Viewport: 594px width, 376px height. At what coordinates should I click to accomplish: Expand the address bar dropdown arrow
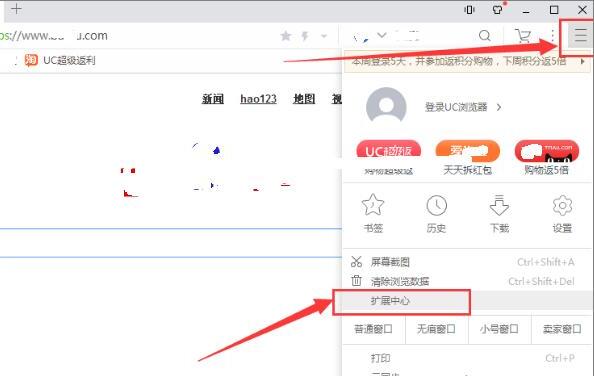[324, 36]
